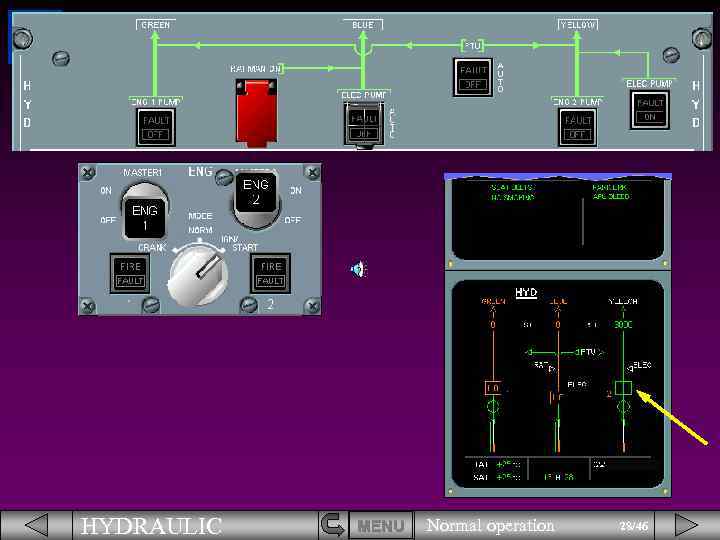Image resolution: width=720 pixels, height=540 pixels.
Task: Click the return arrow icon
Action: click(332, 525)
